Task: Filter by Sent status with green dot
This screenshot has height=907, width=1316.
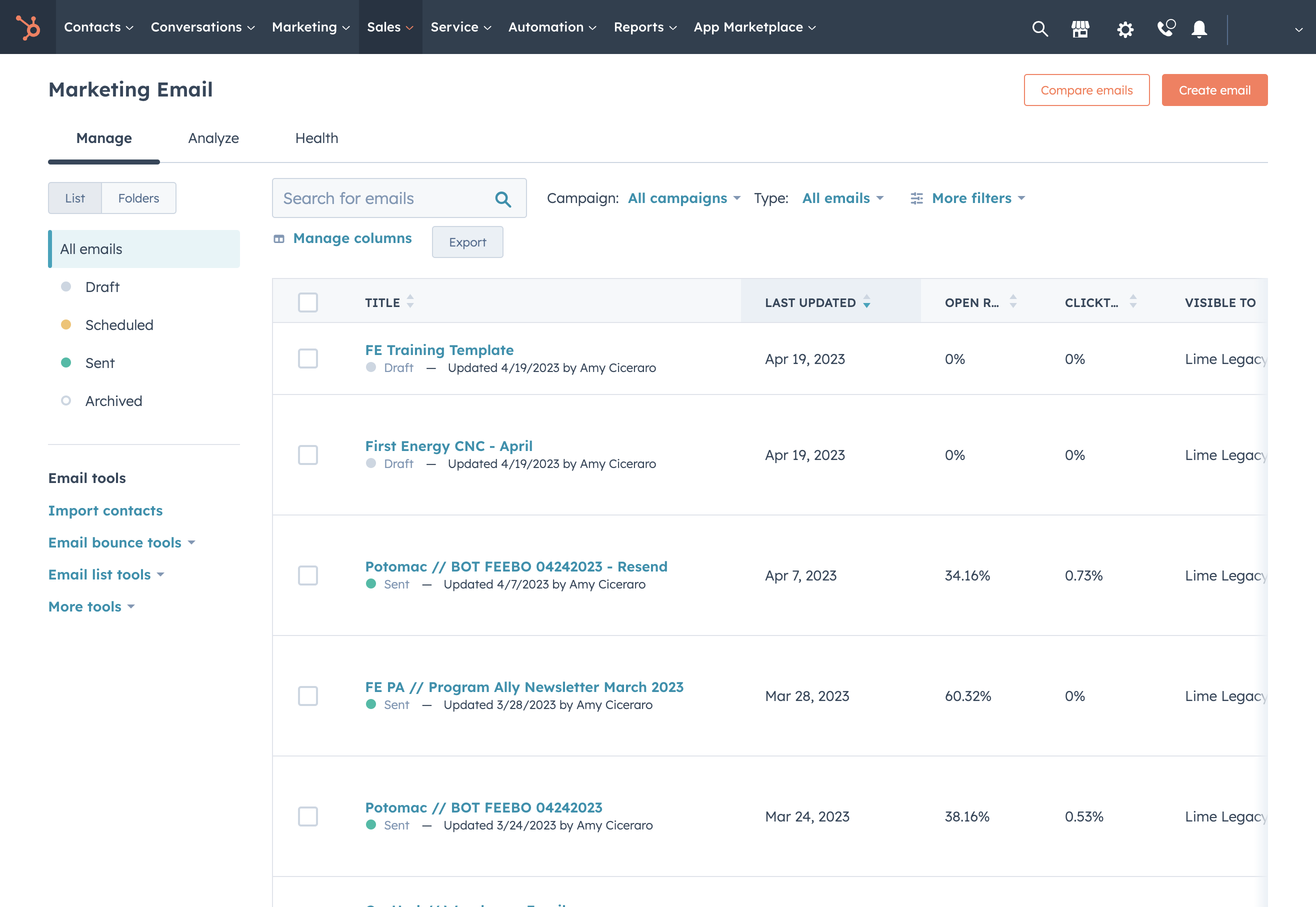Action: coord(87,363)
